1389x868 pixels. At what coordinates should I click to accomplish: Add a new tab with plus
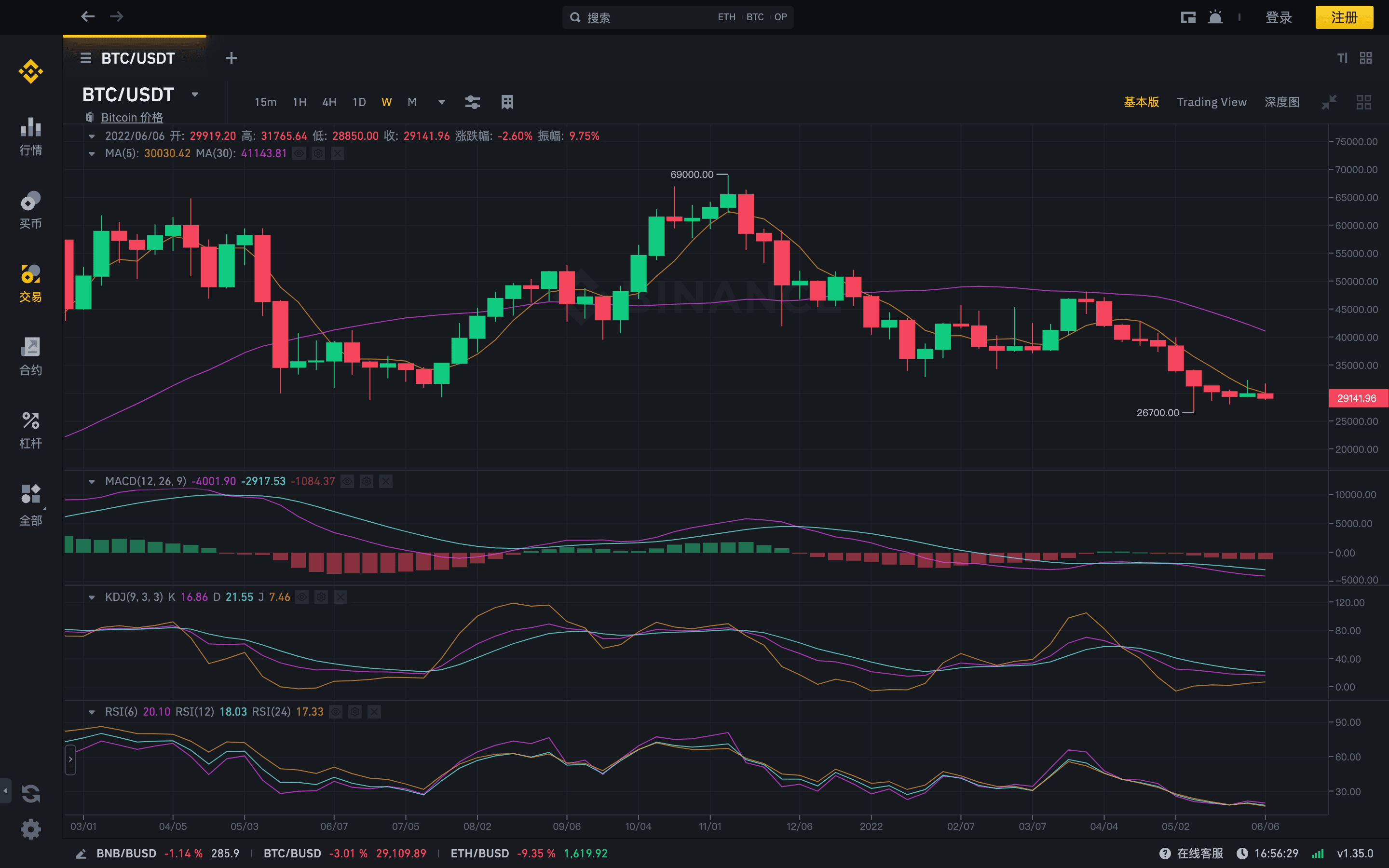(x=231, y=58)
